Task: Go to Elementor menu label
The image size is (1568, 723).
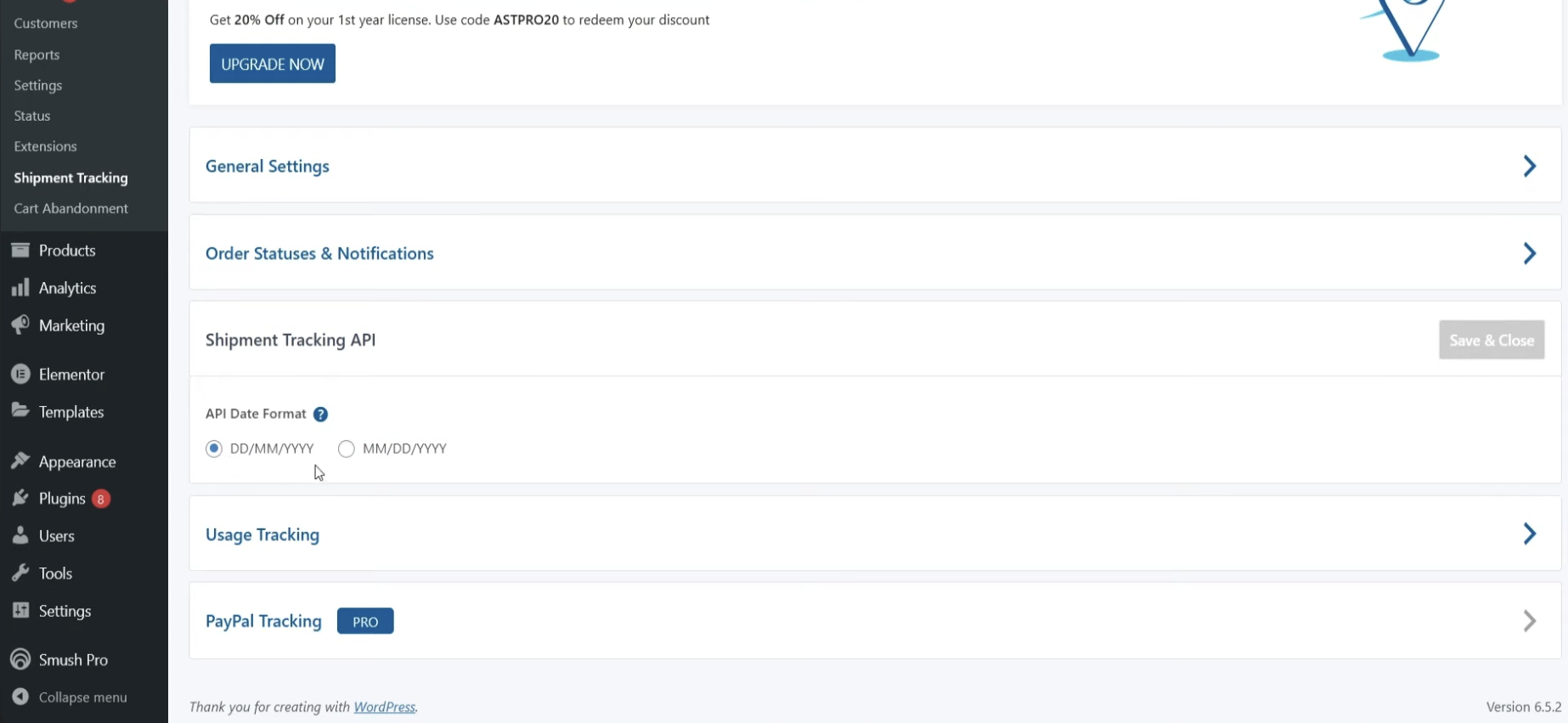Action: 71,374
